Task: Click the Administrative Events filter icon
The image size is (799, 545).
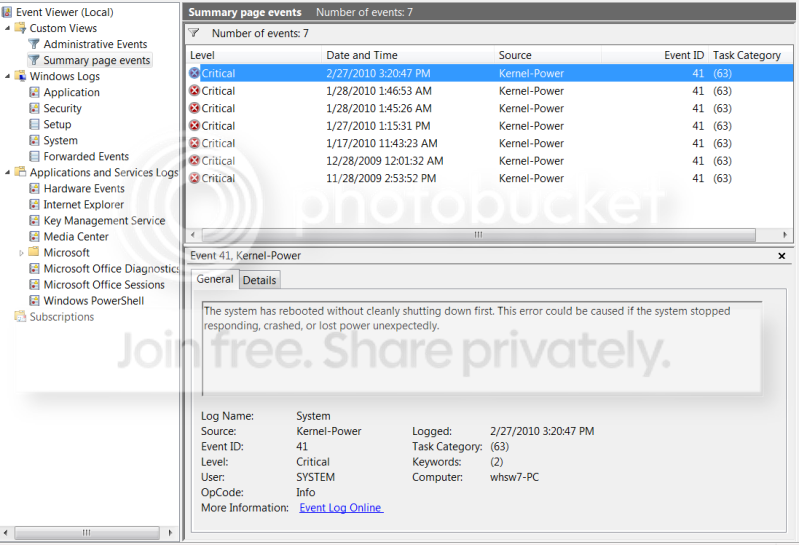Action: click(x=34, y=44)
